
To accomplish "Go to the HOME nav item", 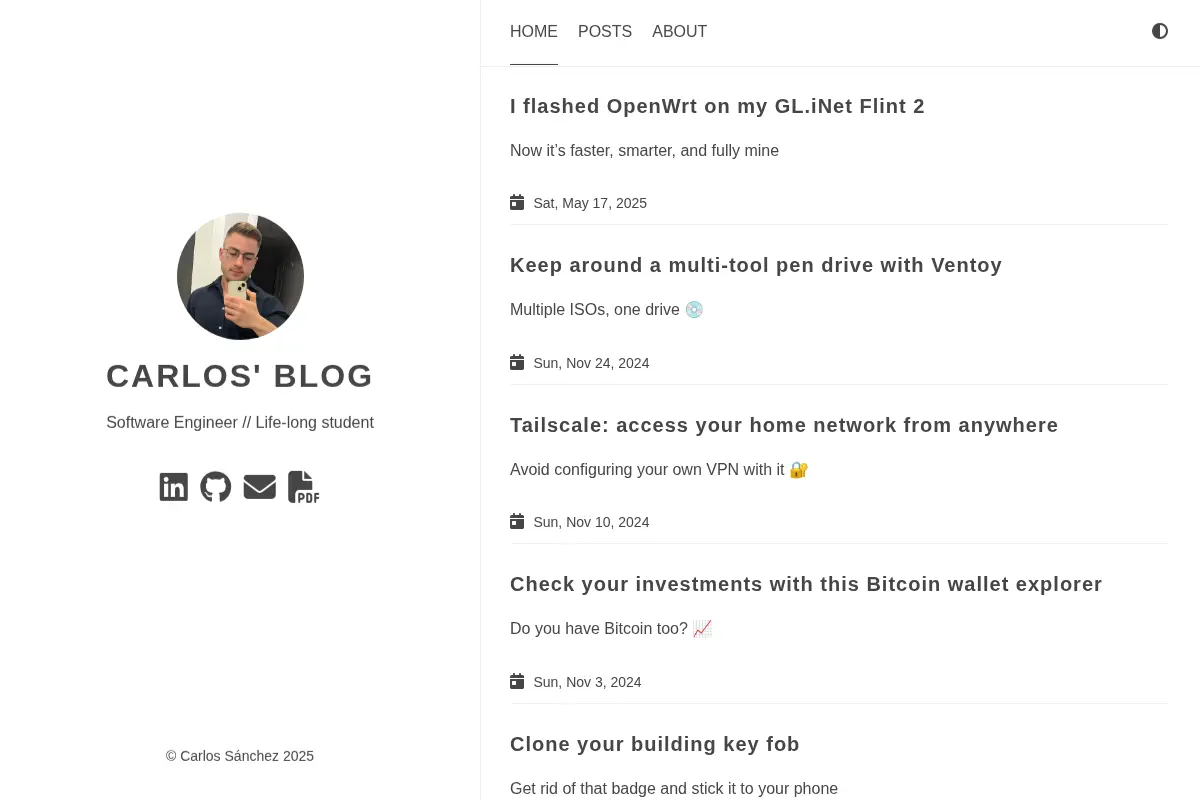I will click(x=534, y=32).
